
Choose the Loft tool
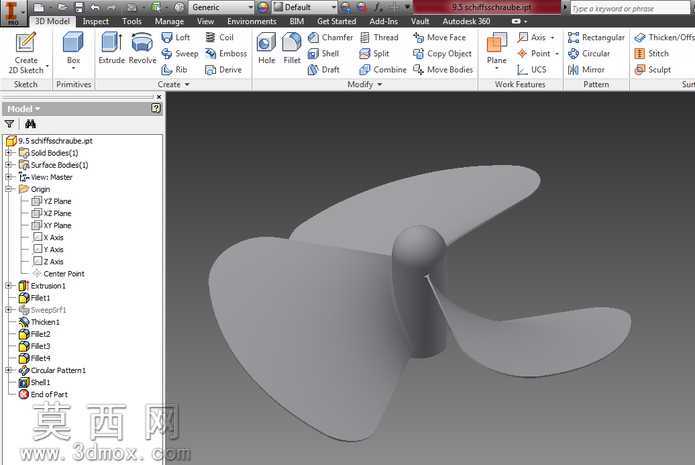click(176, 38)
